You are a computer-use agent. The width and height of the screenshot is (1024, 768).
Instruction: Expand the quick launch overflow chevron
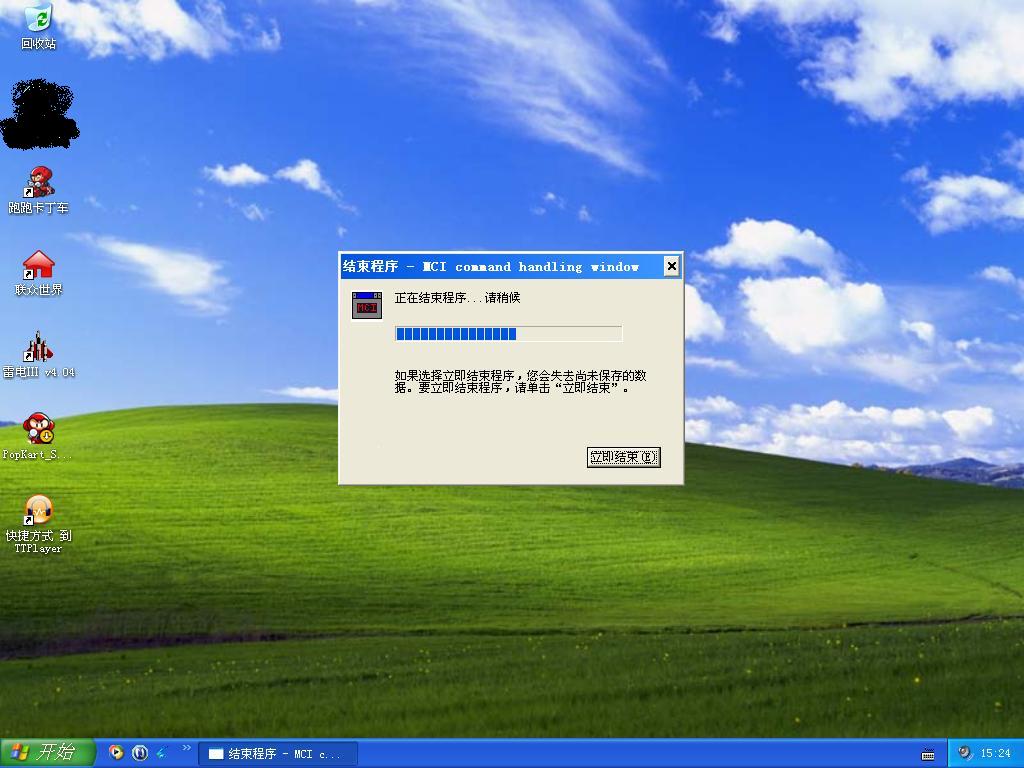tap(187, 748)
